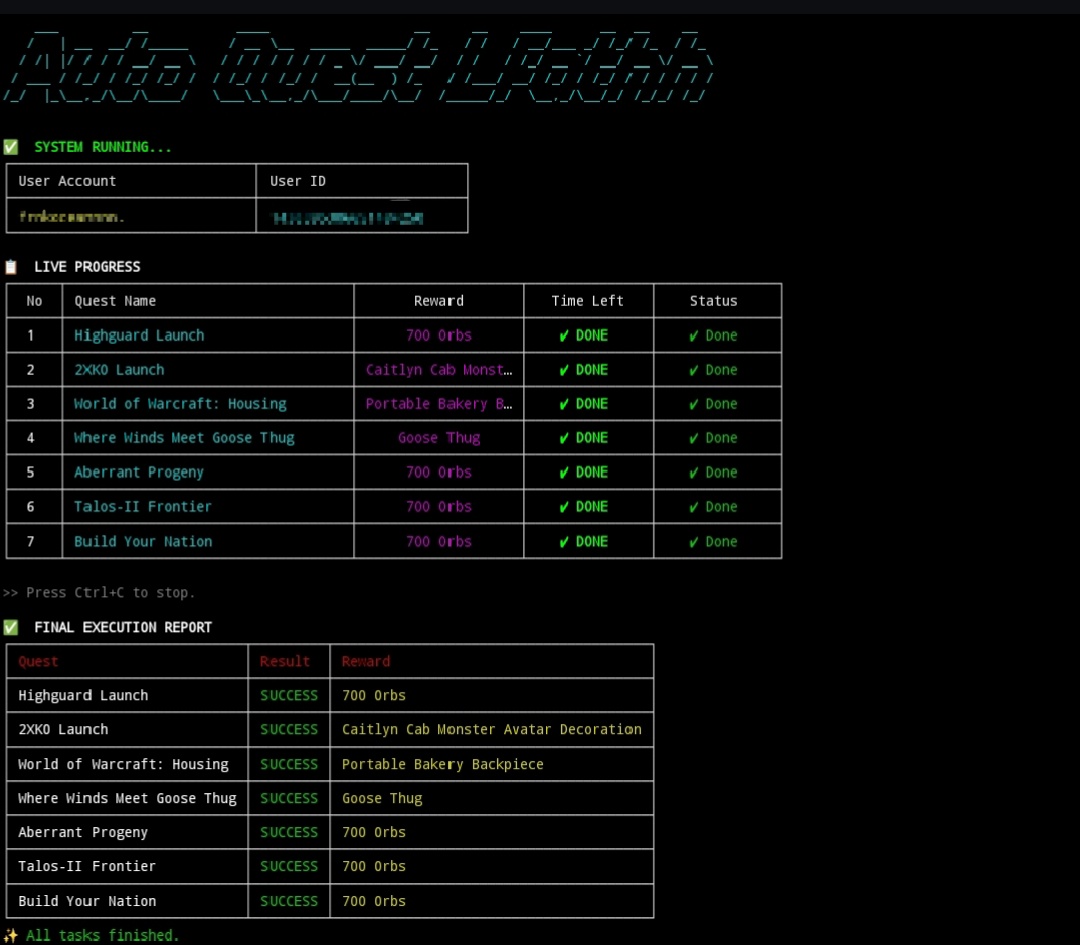1080x945 pixels.
Task: Click the SYSTEM RUNNING... status text
Action: tap(103, 147)
